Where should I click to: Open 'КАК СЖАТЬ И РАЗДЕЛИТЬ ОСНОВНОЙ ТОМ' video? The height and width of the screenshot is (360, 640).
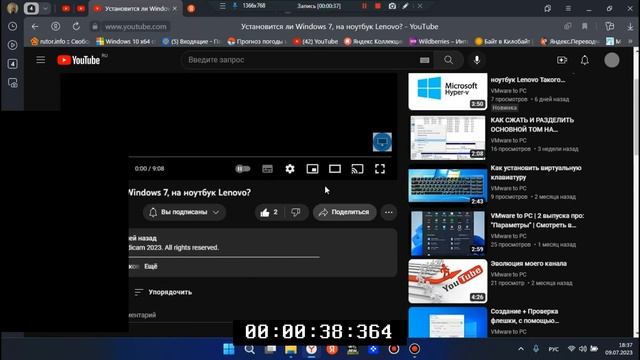pos(532,124)
